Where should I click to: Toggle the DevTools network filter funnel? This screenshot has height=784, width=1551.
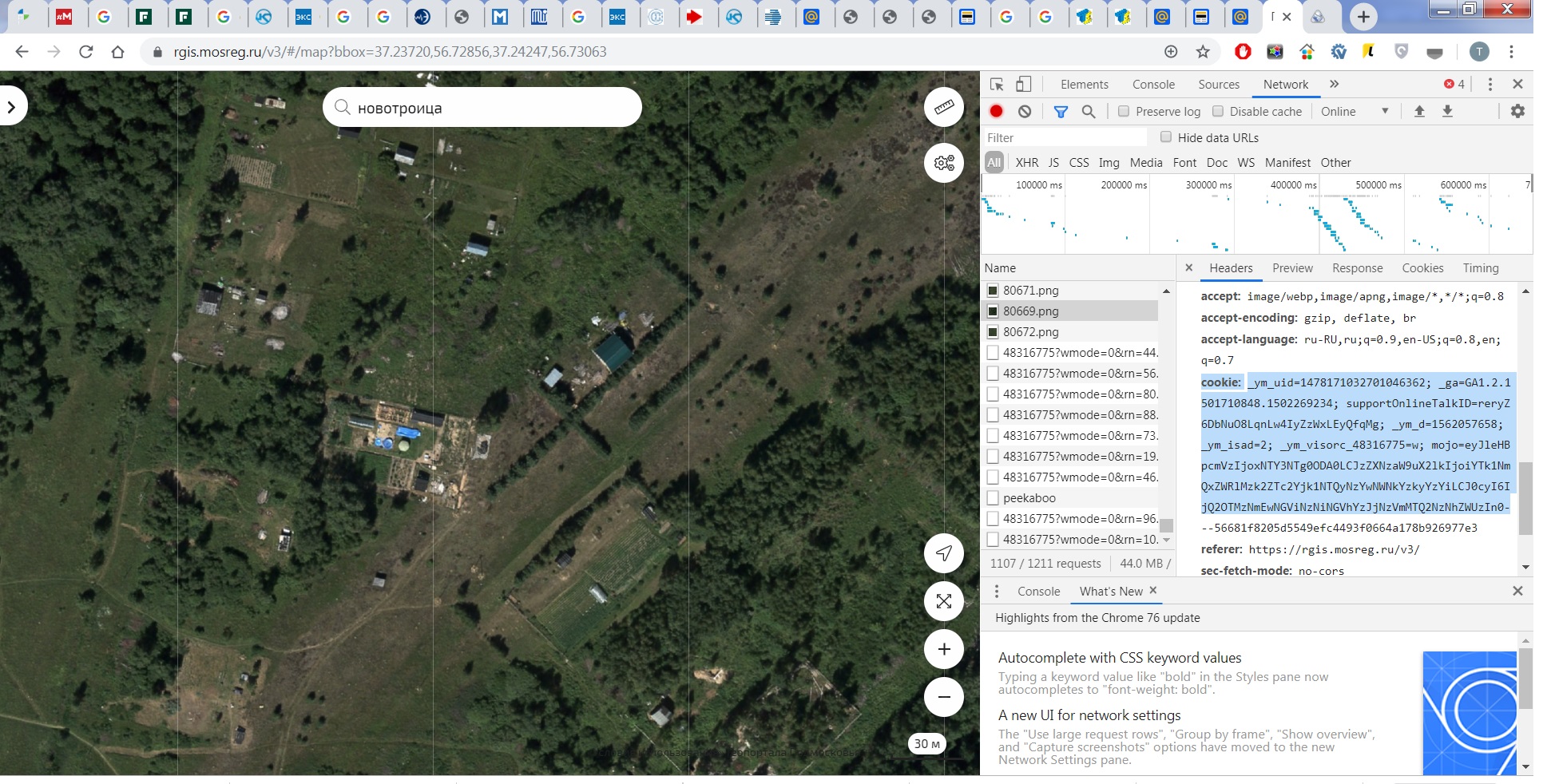click(1061, 112)
